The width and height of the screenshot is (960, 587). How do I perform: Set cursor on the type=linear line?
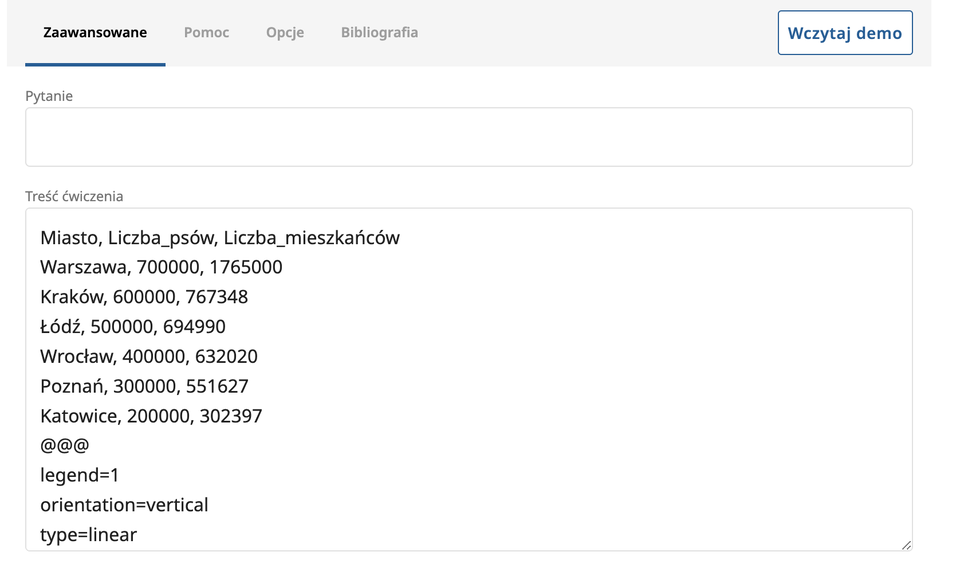coord(88,535)
